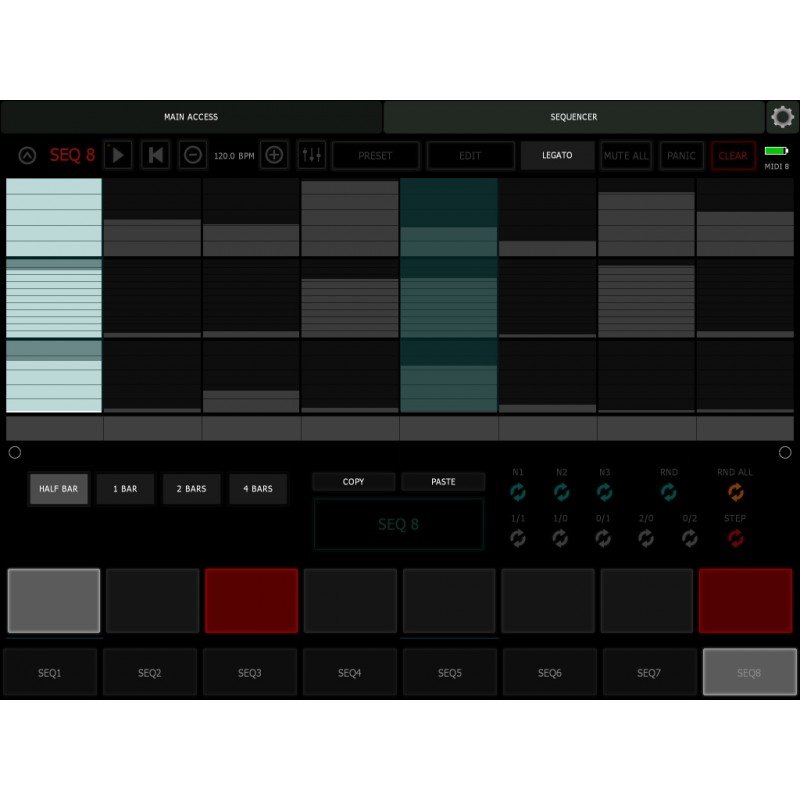Click the teal RND randomize icon
The image size is (800, 800).
click(x=668, y=492)
